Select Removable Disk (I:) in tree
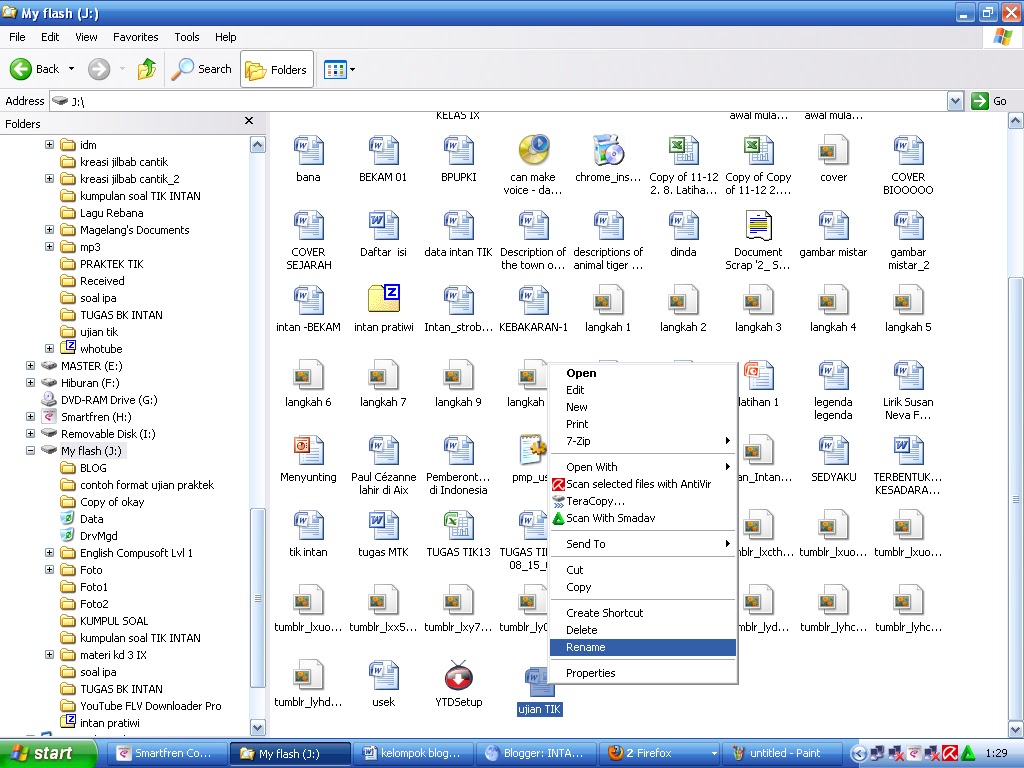 108,434
